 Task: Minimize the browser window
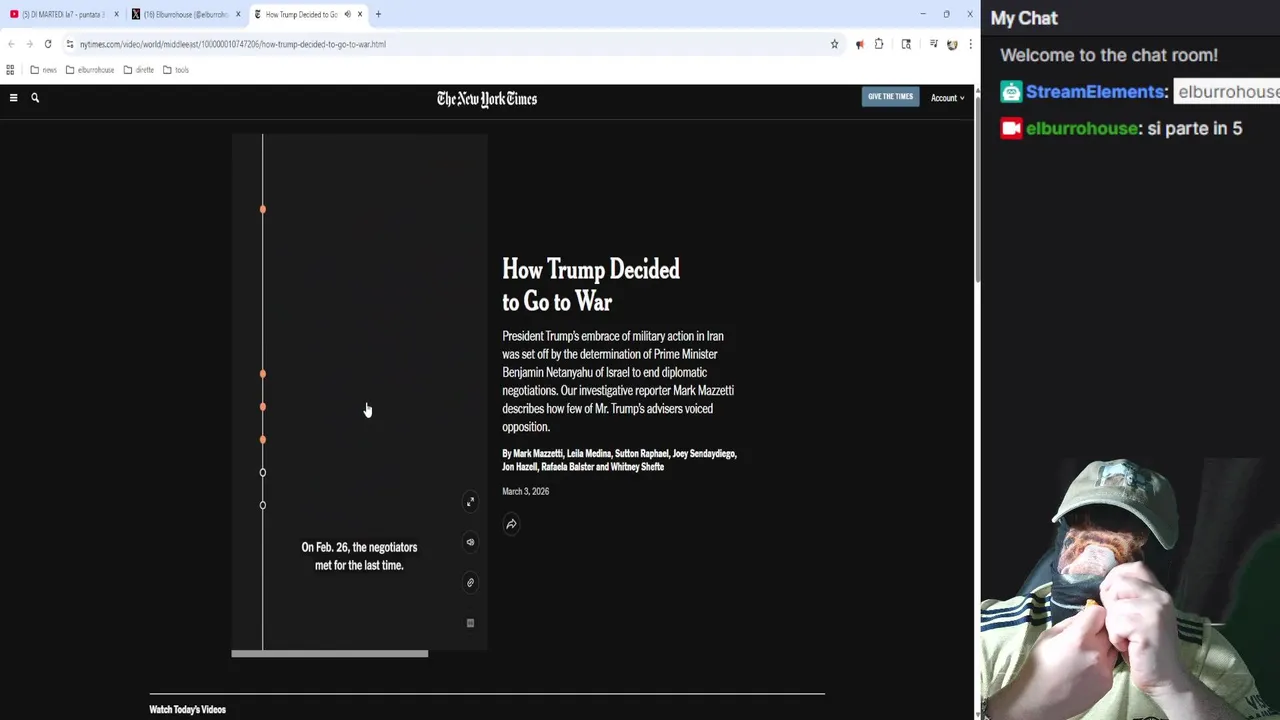(922, 14)
